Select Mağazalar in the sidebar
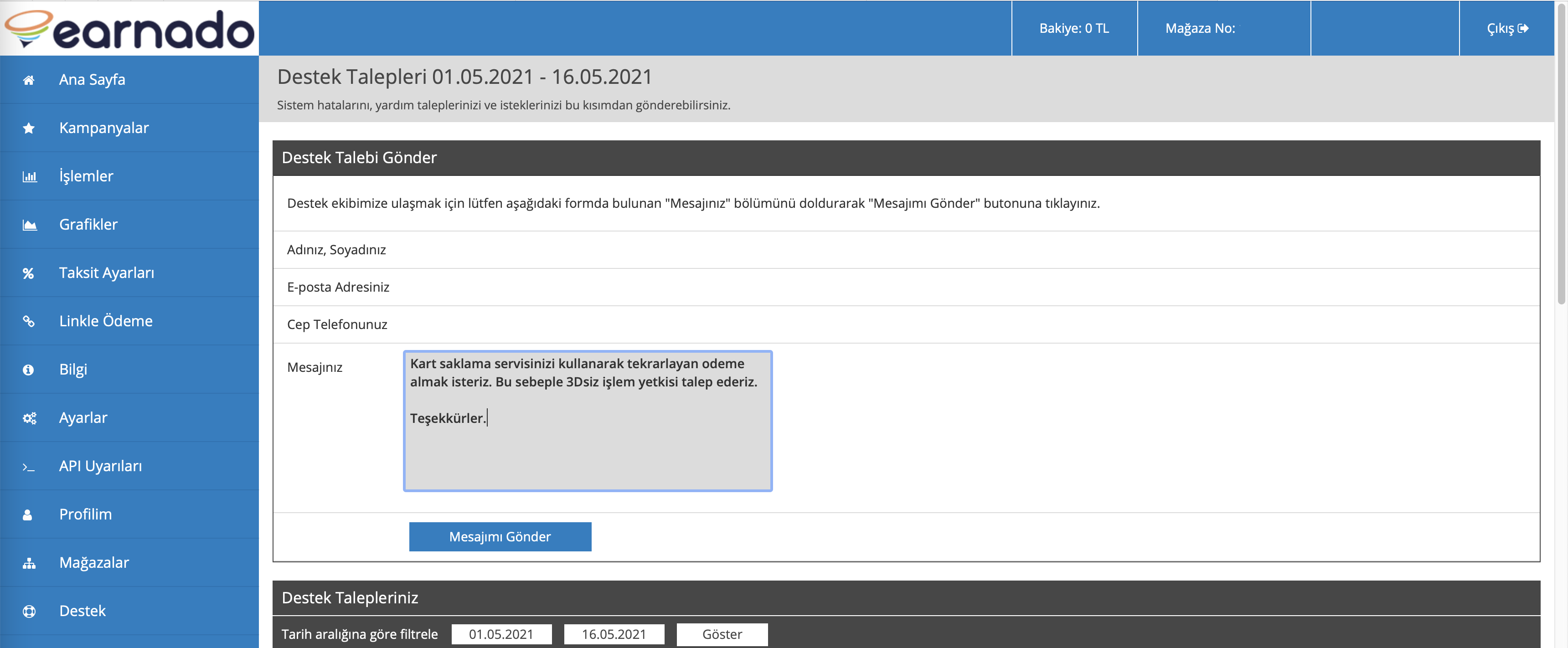 coord(129,563)
